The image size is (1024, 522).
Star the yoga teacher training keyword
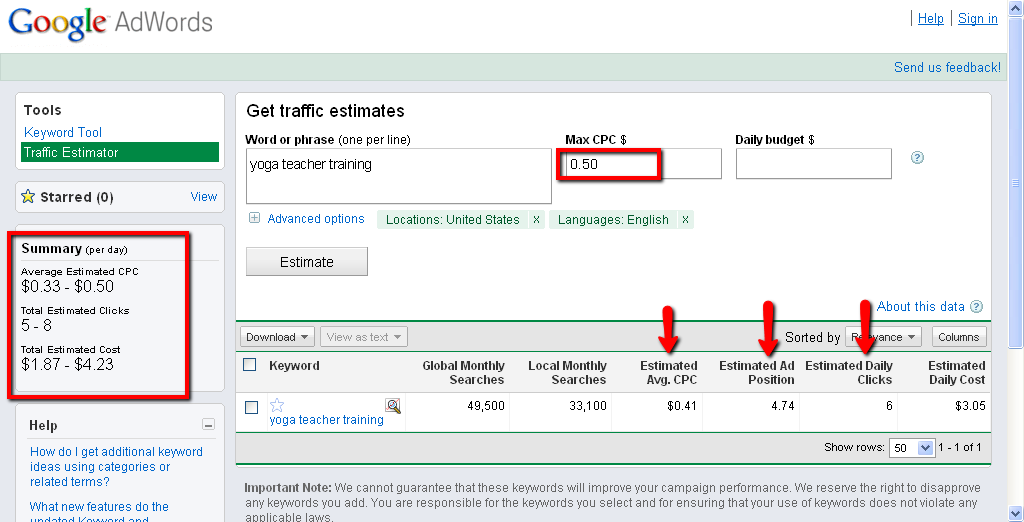coord(277,405)
